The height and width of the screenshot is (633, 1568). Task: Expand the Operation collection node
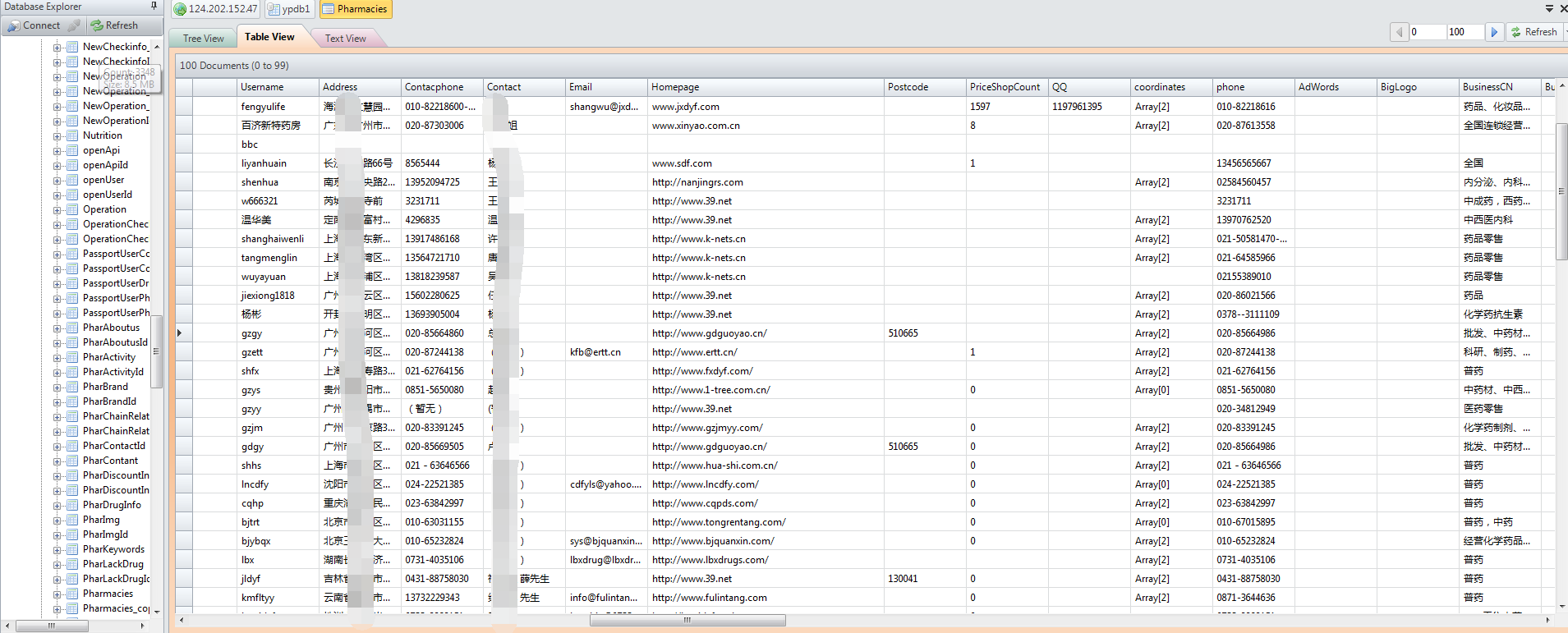(57, 210)
